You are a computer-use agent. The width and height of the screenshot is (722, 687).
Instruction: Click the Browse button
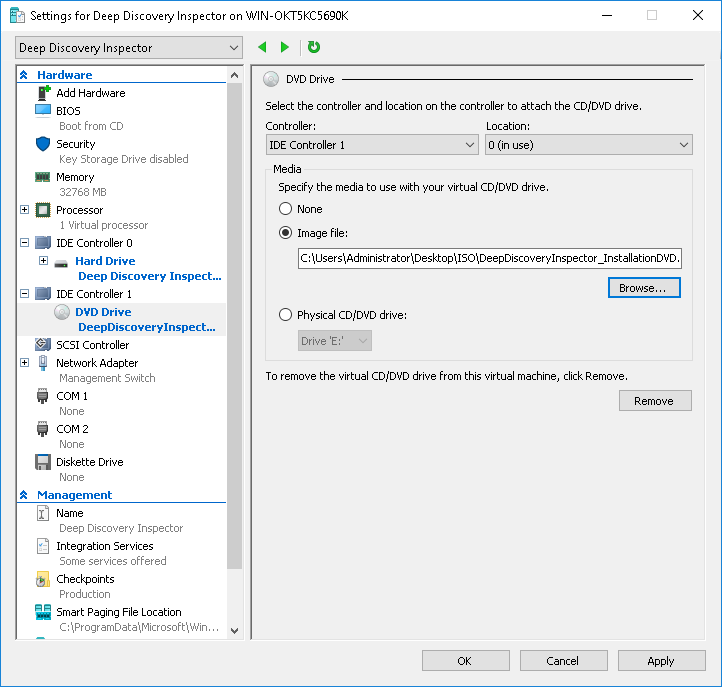click(x=643, y=288)
